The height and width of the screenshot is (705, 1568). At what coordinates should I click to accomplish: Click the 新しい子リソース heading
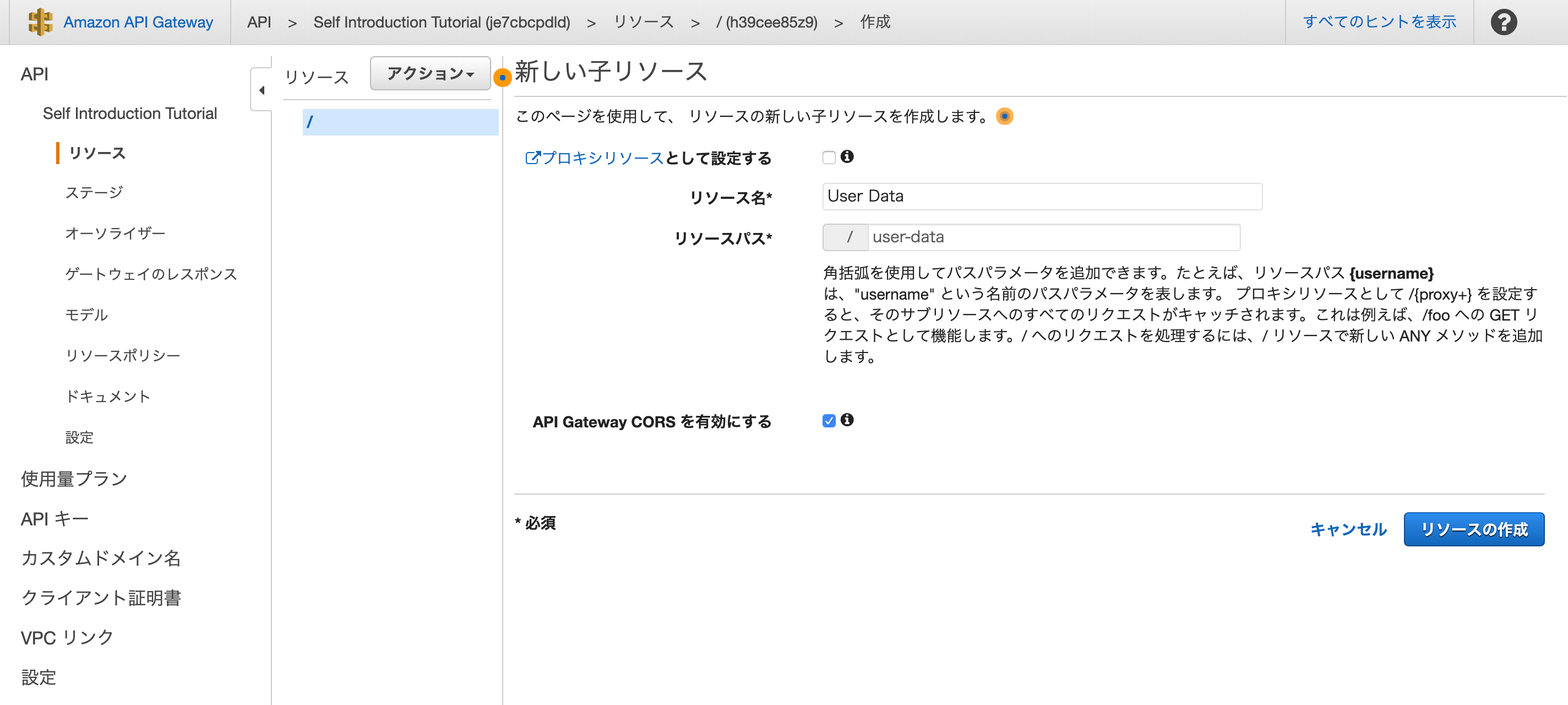611,71
